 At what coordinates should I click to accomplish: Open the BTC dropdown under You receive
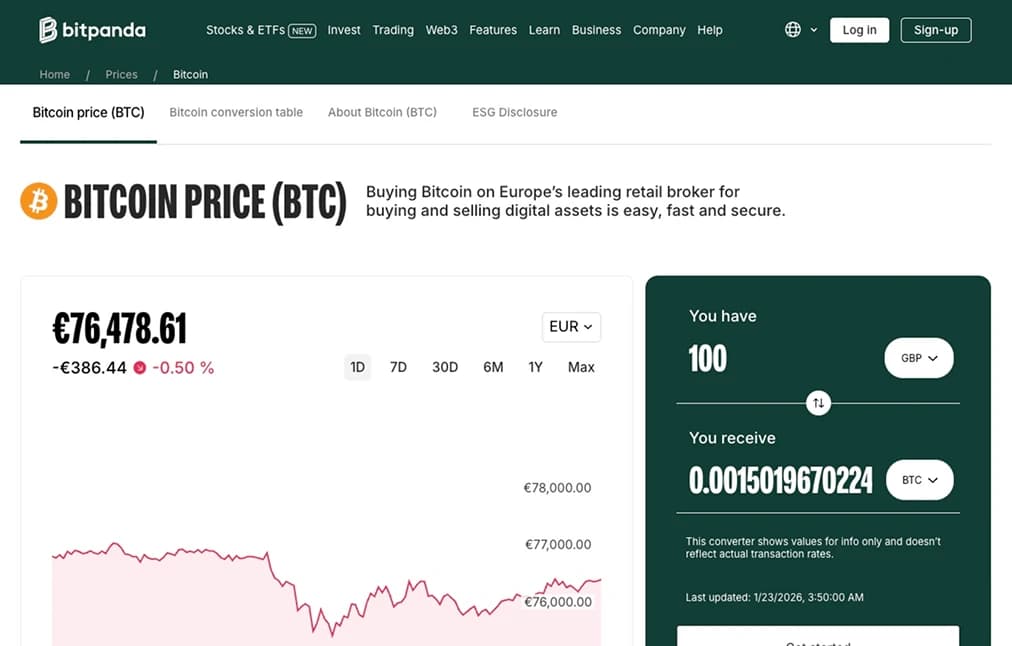[919, 479]
